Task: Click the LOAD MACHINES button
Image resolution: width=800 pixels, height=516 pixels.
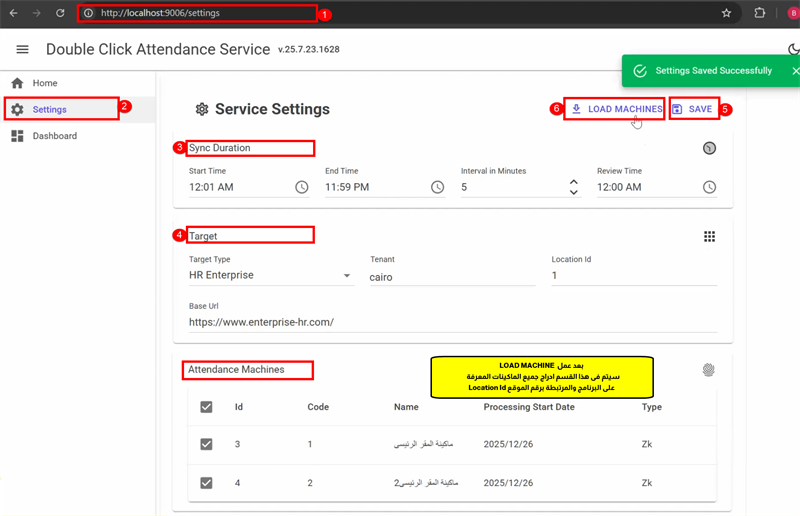Action: tap(614, 109)
